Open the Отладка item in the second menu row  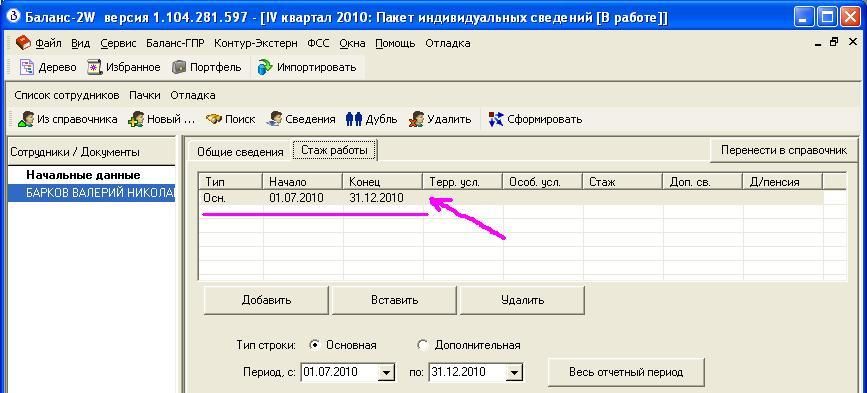tap(193, 95)
